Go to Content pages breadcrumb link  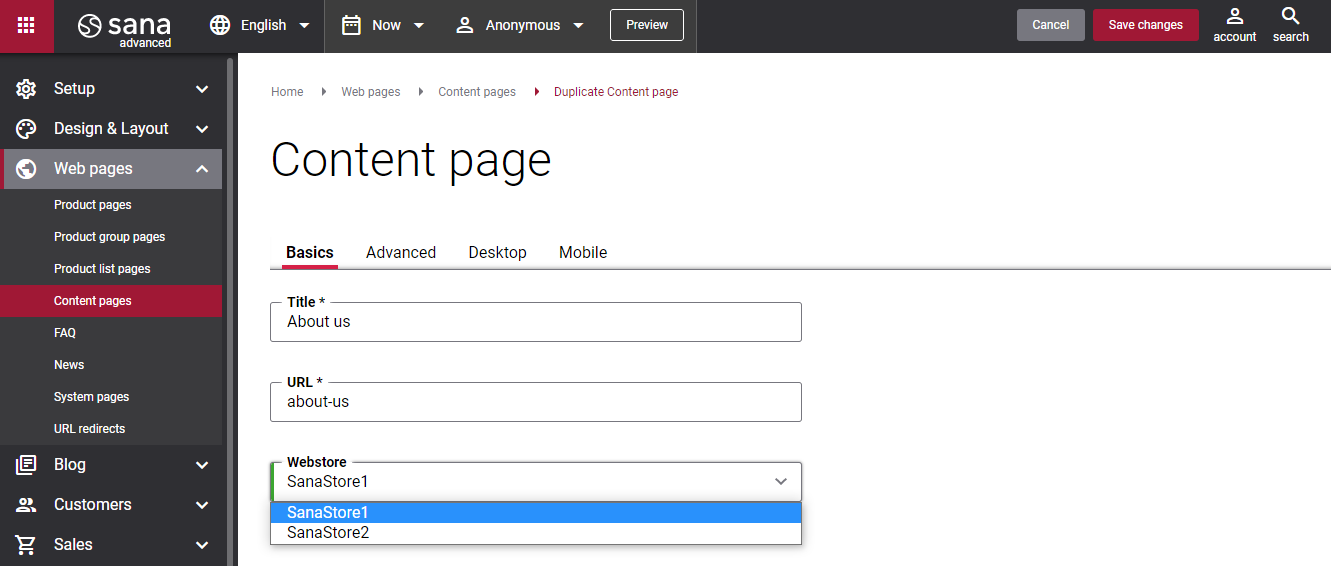click(x=477, y=92)
